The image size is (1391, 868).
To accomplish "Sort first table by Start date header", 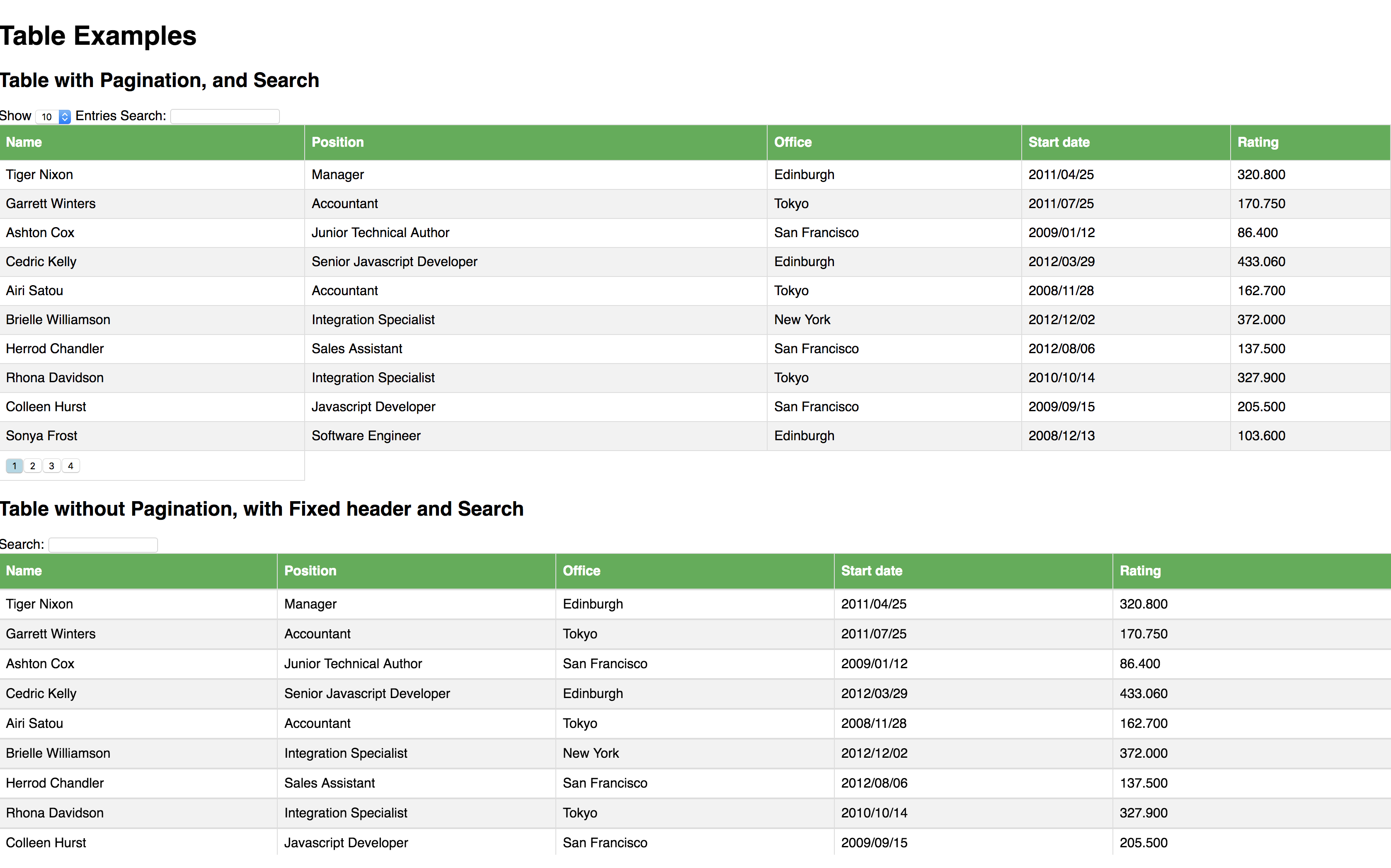I will pos(1059,142).
